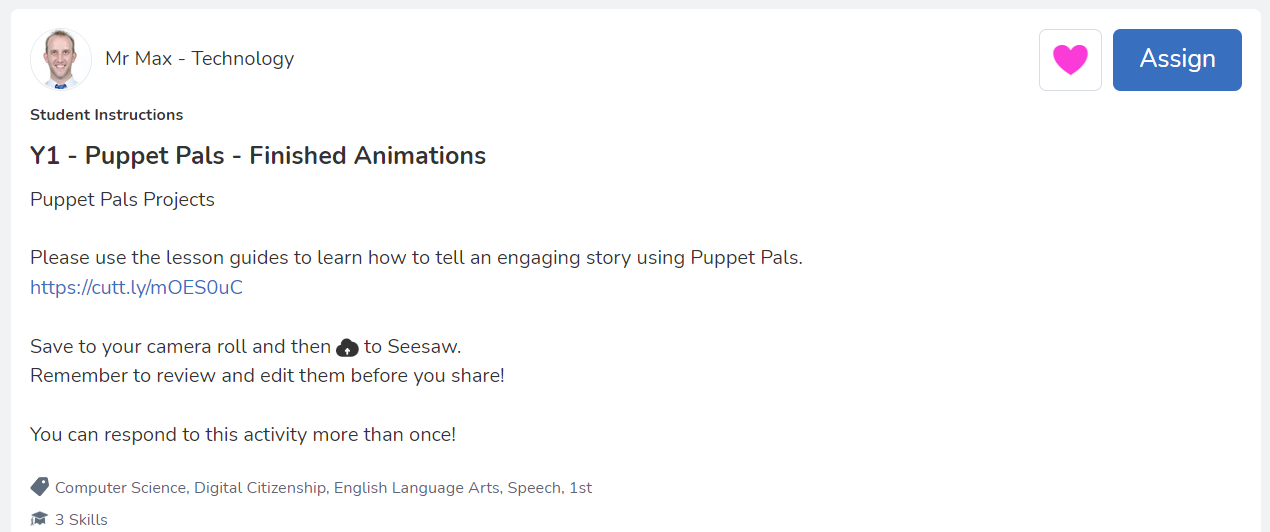This screenshot has height=532, width=1270.
Task: Expand the 3 Skills list
Action: [81, 519]
